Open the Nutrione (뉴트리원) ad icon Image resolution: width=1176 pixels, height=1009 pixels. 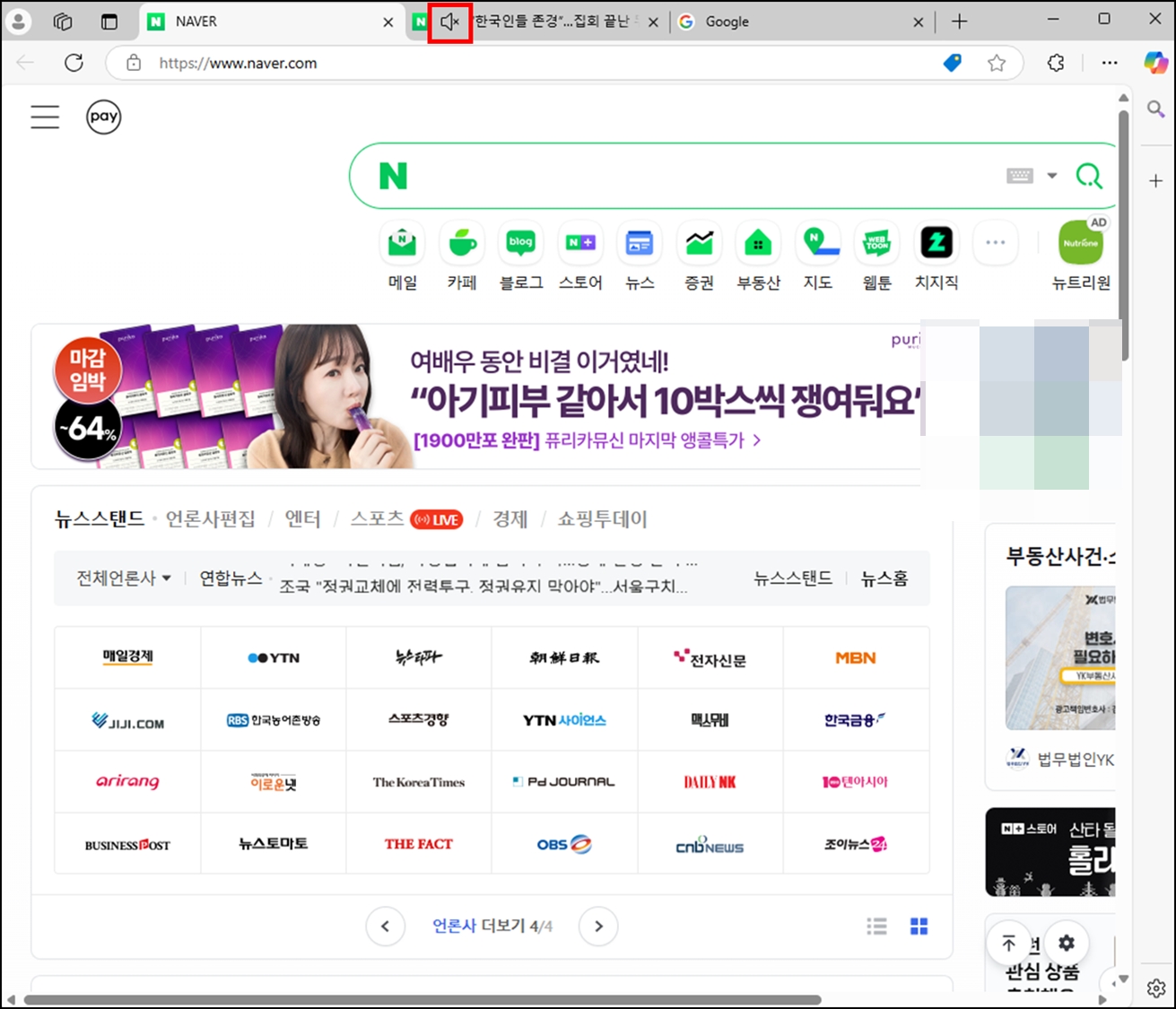point(1081,243)
